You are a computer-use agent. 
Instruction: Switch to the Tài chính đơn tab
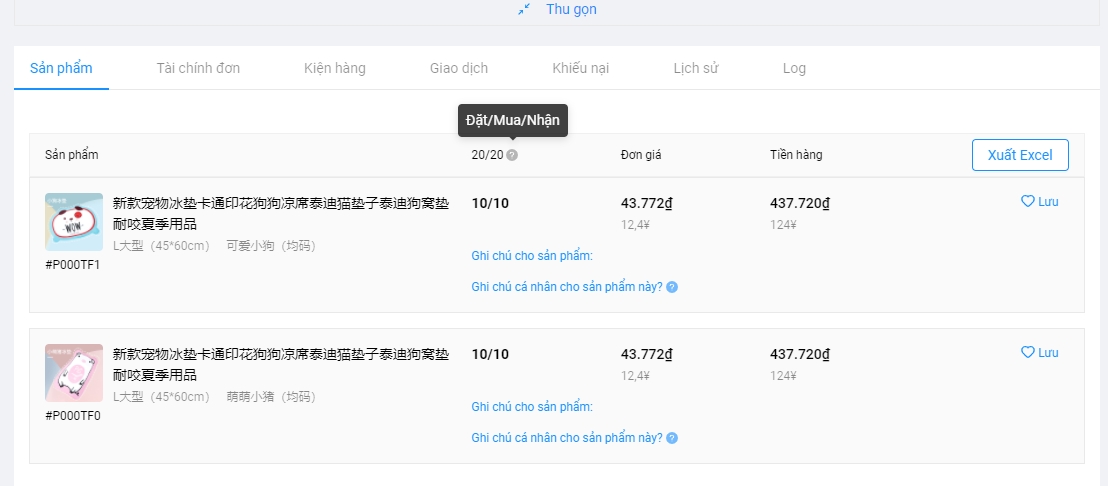click(198, 68)
